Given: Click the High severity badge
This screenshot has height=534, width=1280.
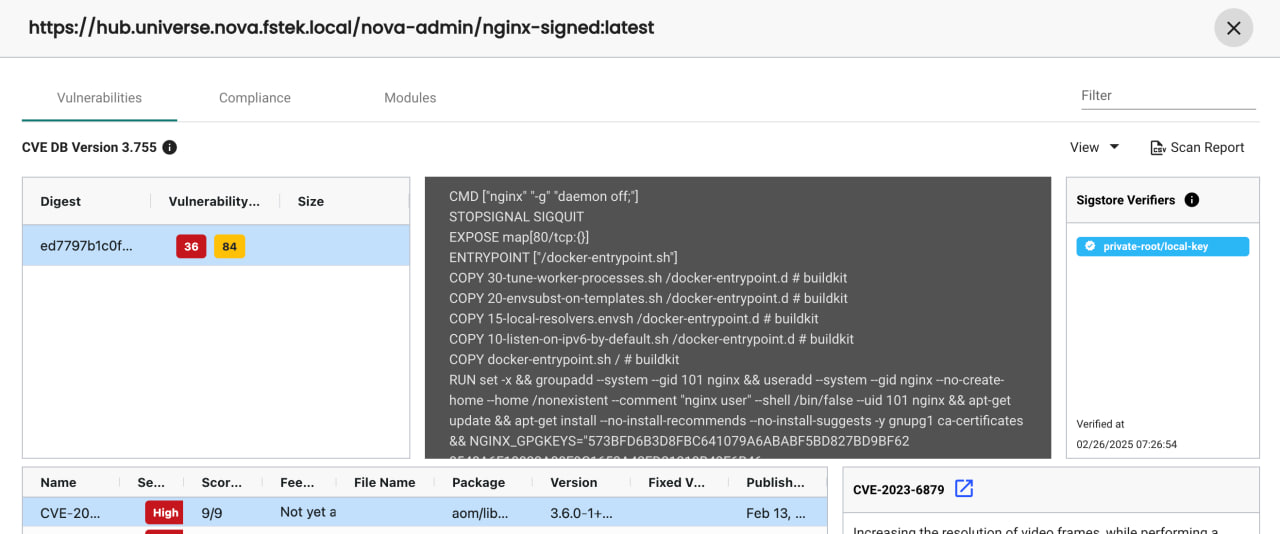Looking at the screenshot, I should (165, 512).
